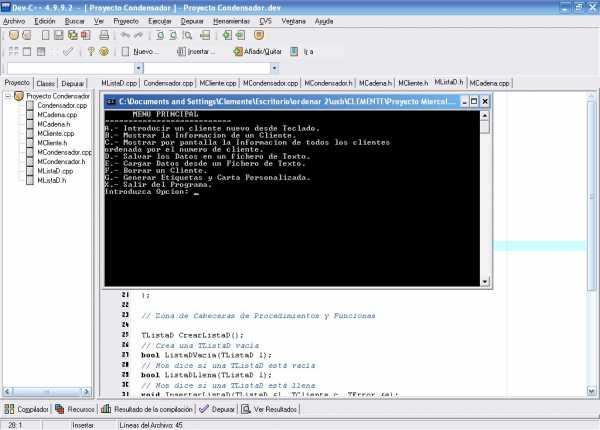Image resolution: width=600 pixels, height=430 pixels.
Task: Switch to the MCondensador.cpp editor tab
Action: (x=271, y=83)
